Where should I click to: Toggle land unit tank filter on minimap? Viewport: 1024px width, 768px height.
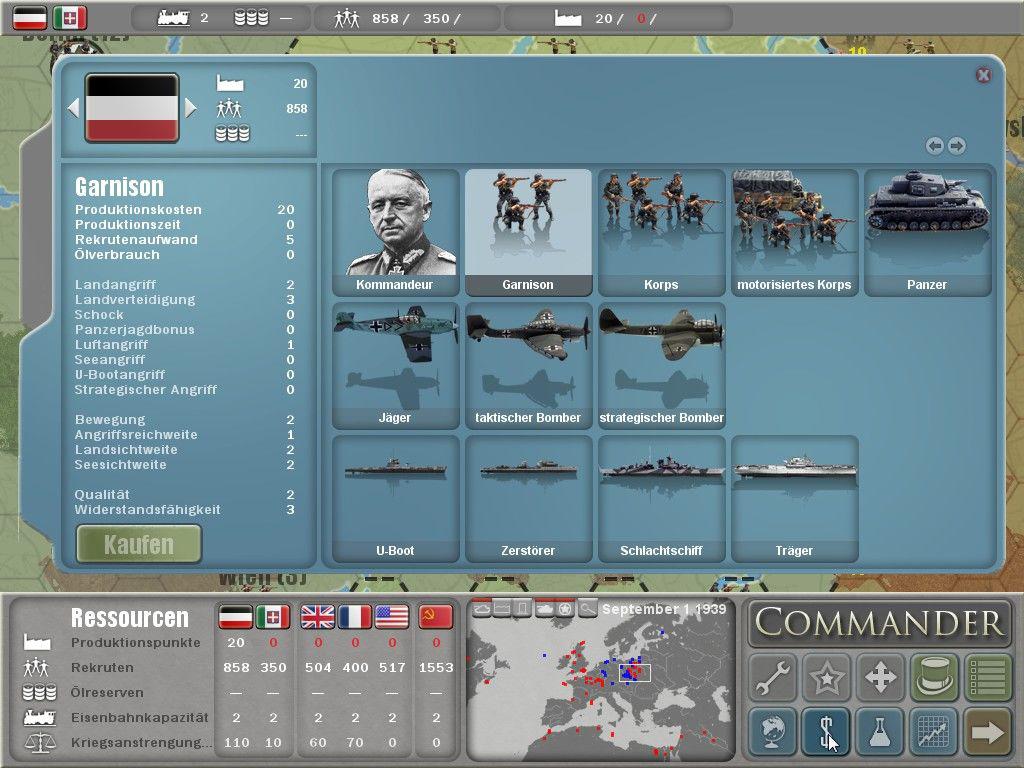pos(544,609)
